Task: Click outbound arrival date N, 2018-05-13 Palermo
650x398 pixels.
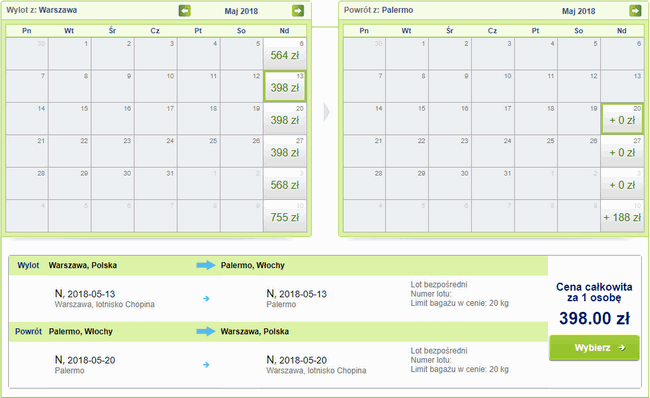Action: (296, 294)
